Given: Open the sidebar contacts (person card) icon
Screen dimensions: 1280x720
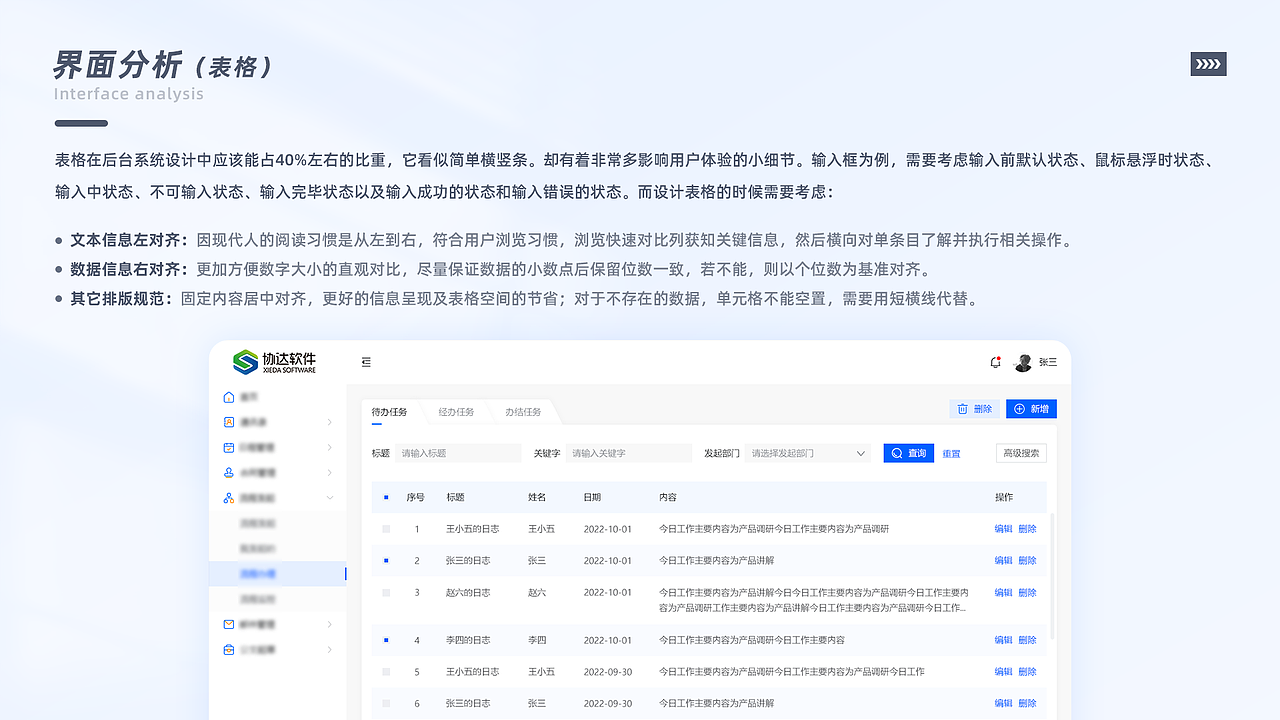Looking at the screenshot, I should pyautogui.click(x=229, y=422).
